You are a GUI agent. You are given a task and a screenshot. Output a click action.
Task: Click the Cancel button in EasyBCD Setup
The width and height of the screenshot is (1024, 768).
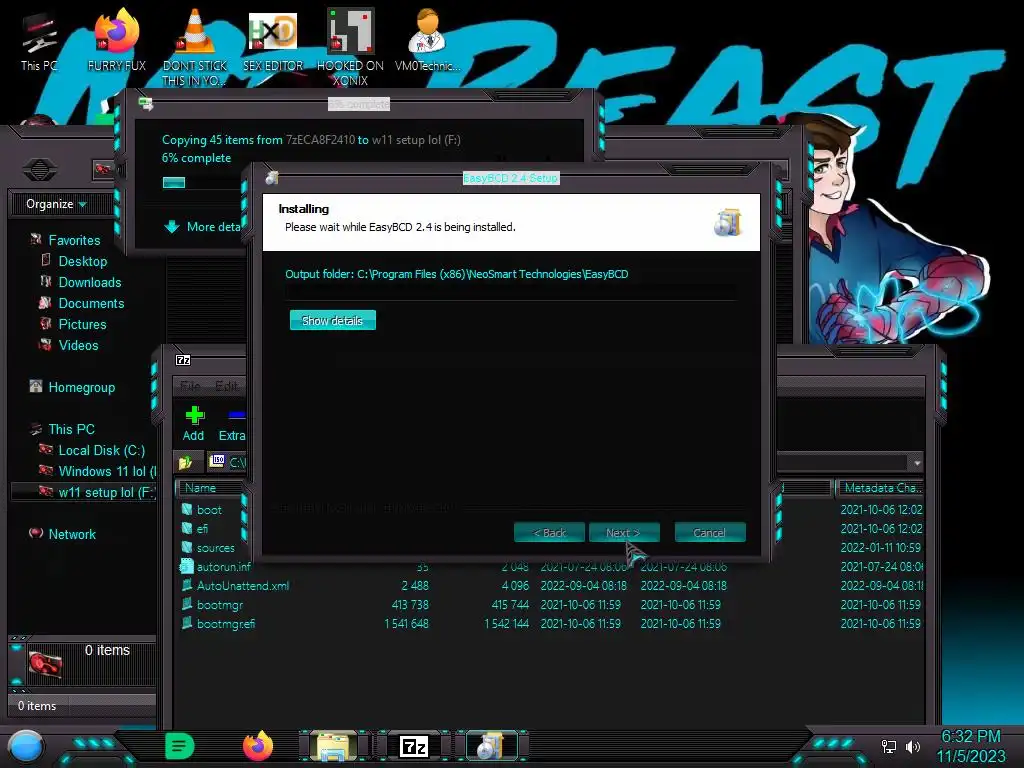[709, 532]
